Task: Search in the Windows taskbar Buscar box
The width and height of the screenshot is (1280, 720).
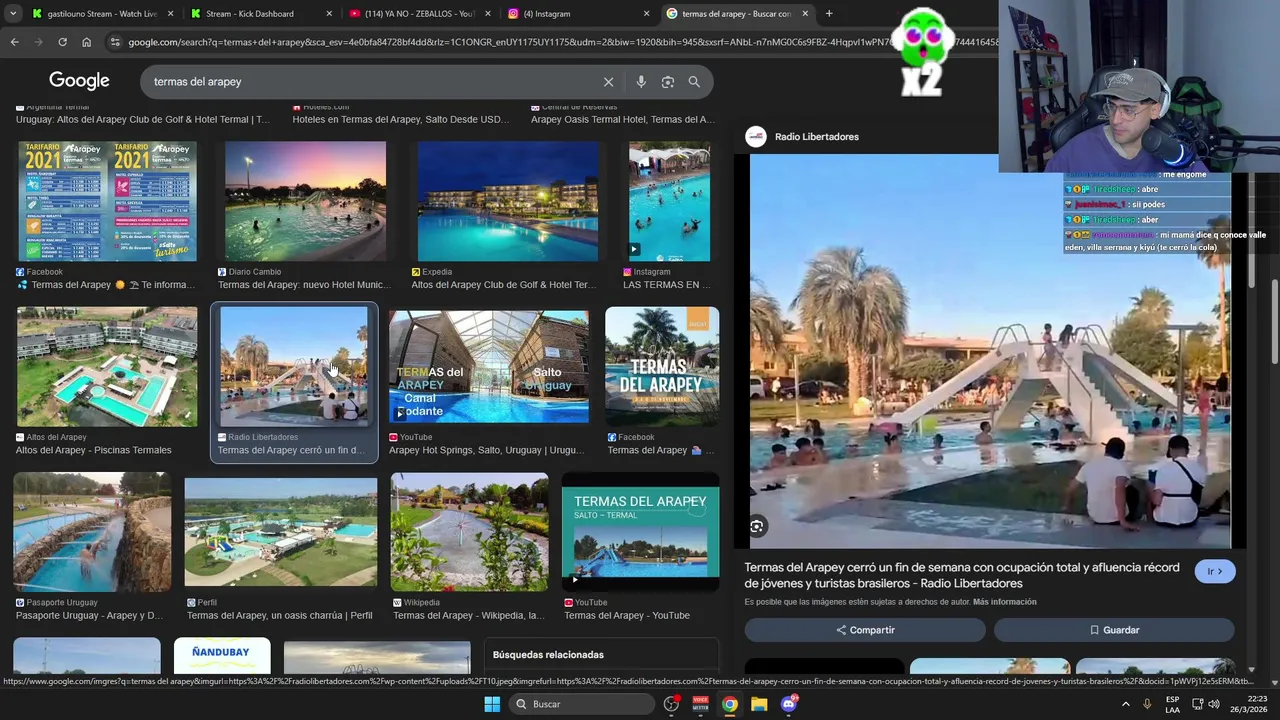Action: coord(580,704)
